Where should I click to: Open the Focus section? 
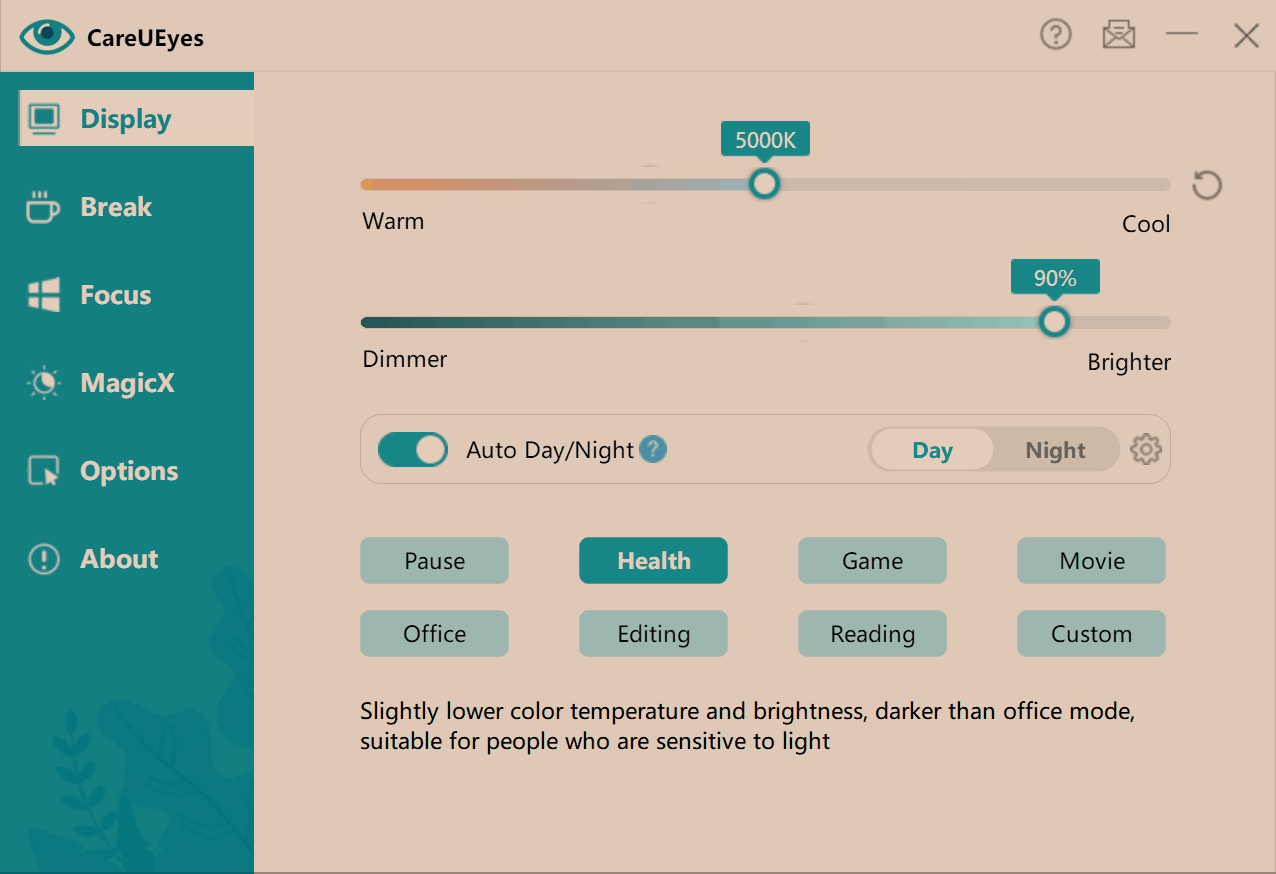[115, 295]
